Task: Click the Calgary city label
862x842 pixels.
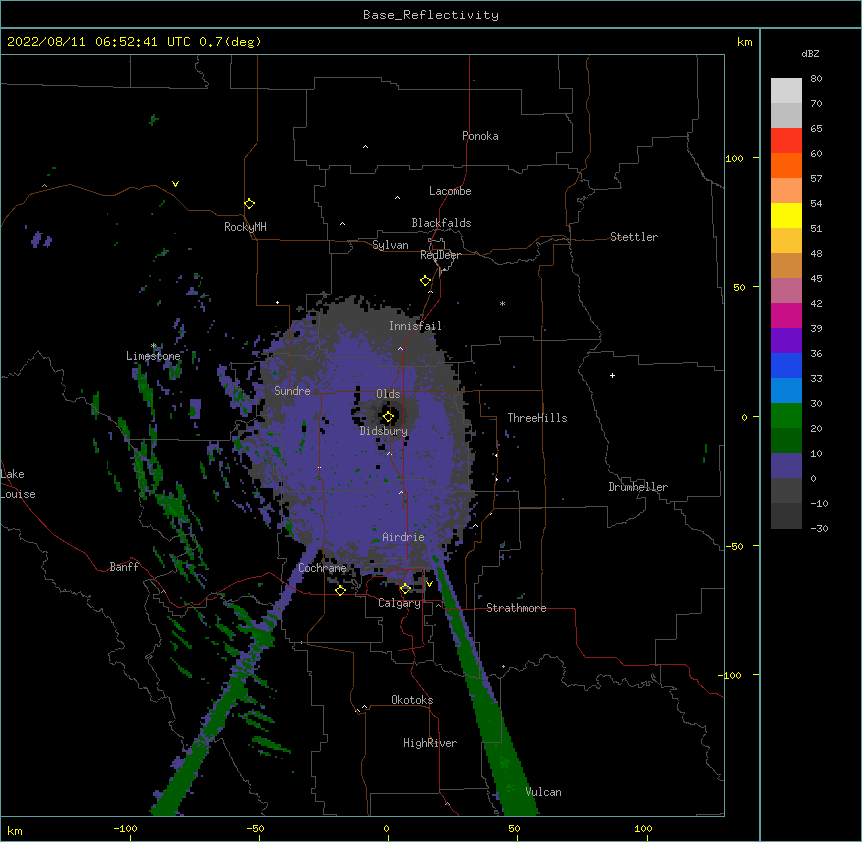Action: click(x=399, y=603)
